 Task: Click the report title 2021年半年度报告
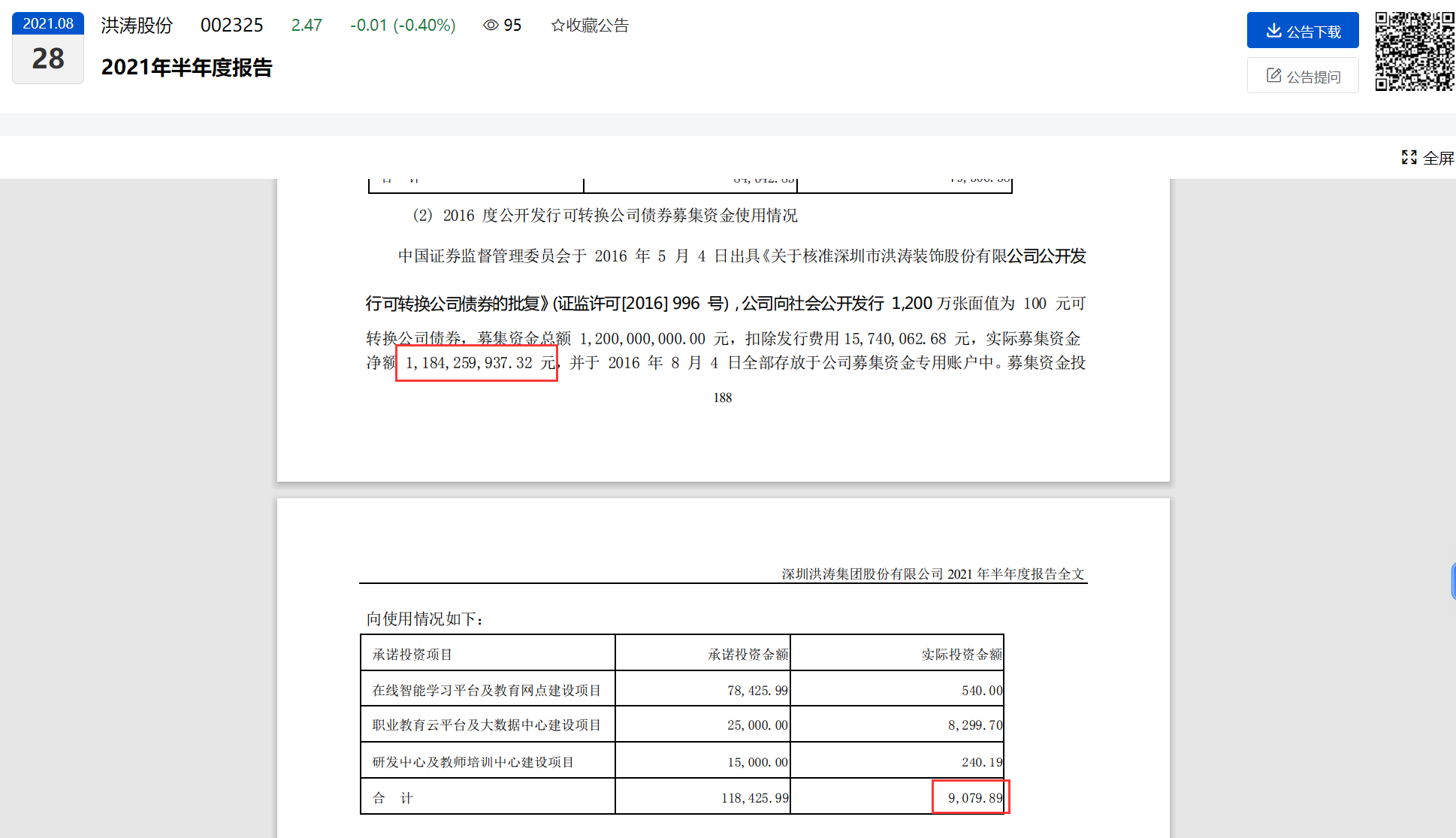(186, 68)
